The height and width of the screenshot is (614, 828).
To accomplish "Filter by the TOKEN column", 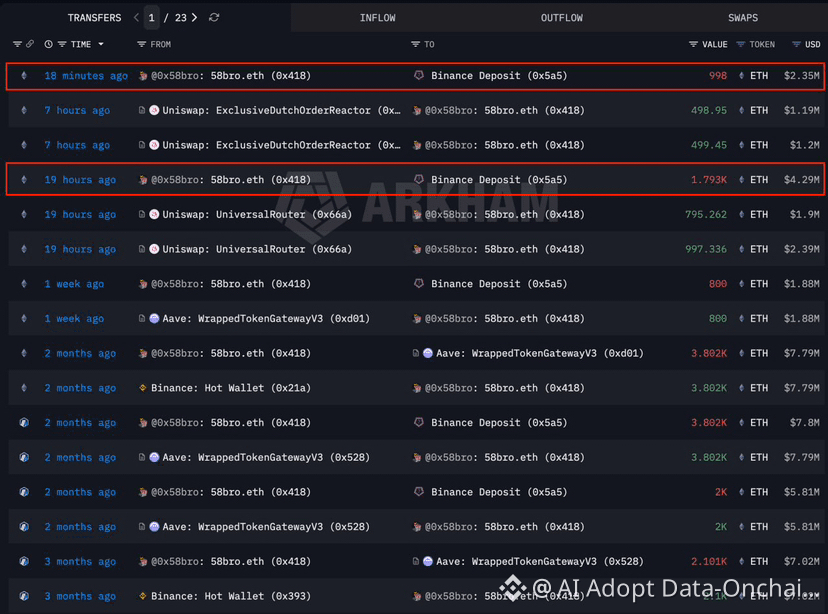I will 741,44.
